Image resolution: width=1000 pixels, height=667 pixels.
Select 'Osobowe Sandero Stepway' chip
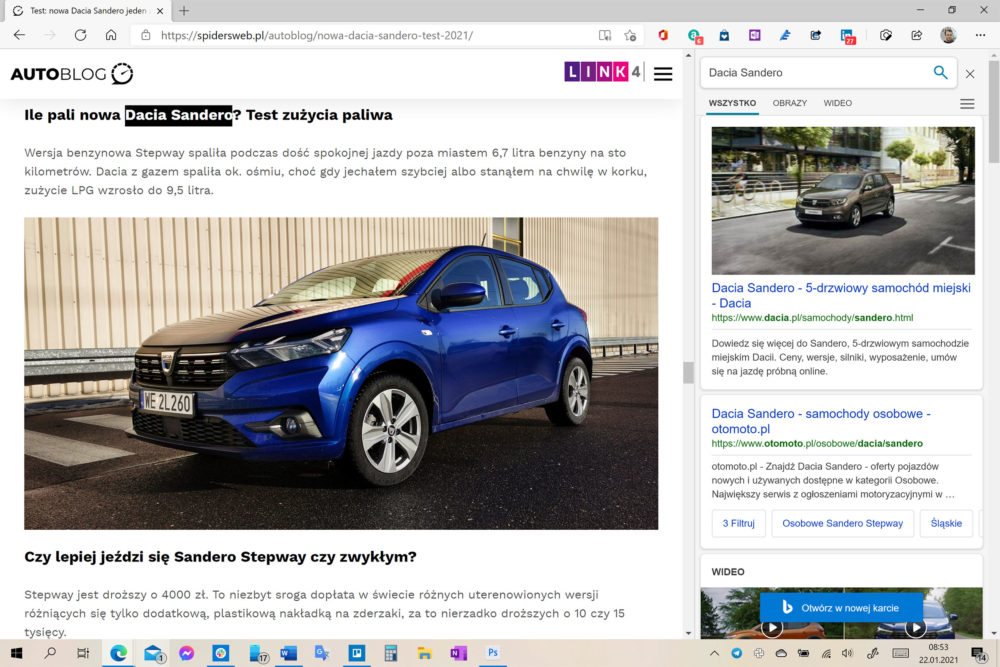pyautogui.click(x=842, y=523)
